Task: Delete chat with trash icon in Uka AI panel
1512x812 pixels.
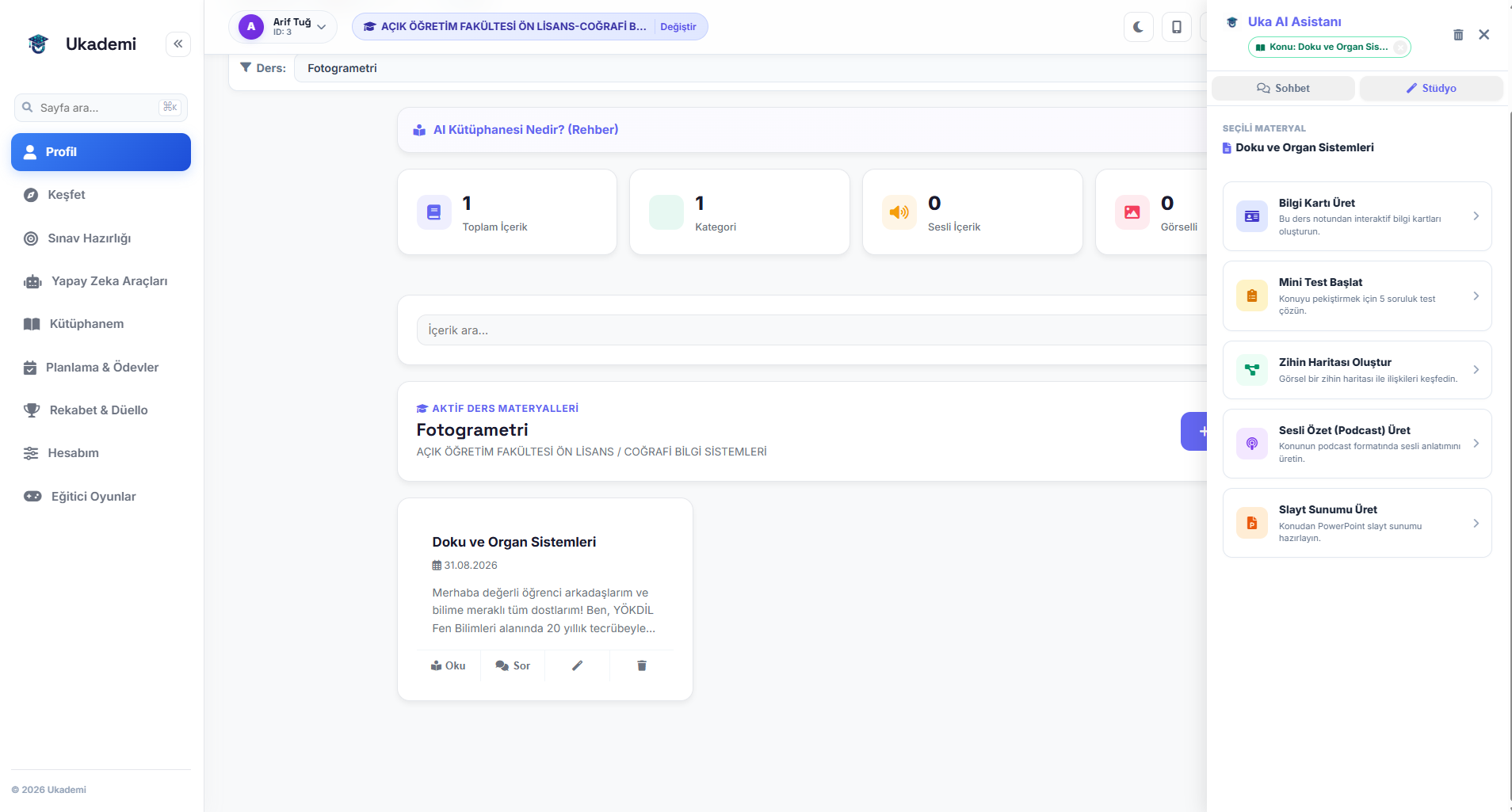Action: (1458, 35)
